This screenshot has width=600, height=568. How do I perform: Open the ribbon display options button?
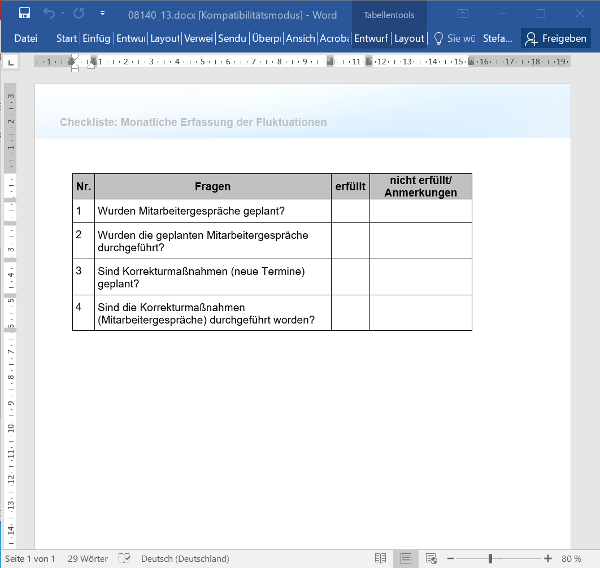click(x=463, y=14)
